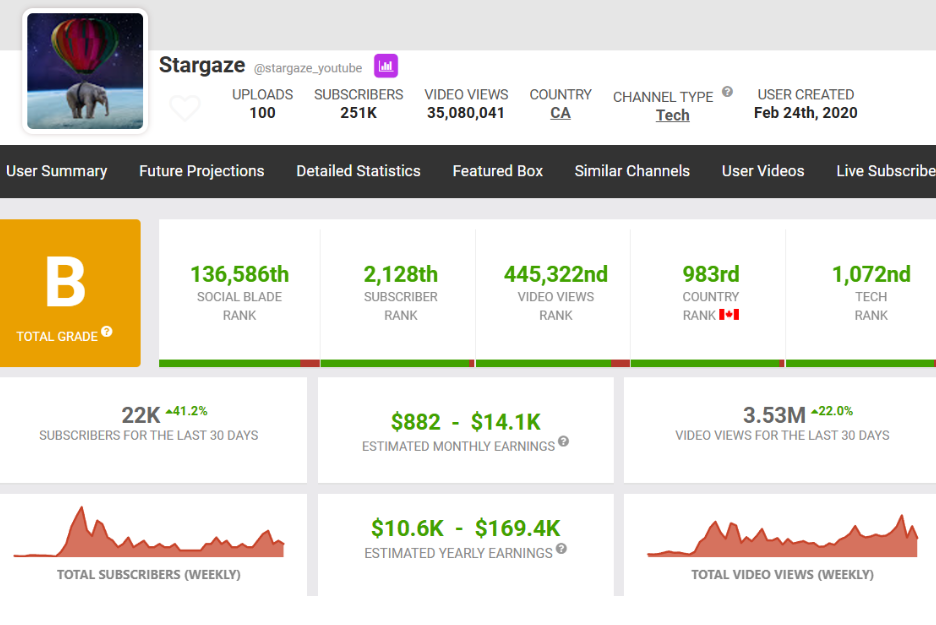The image size is (936, 625).
Task: Switch to Future Projections tab
Action: pyautogui.click(x=201, y=171)
